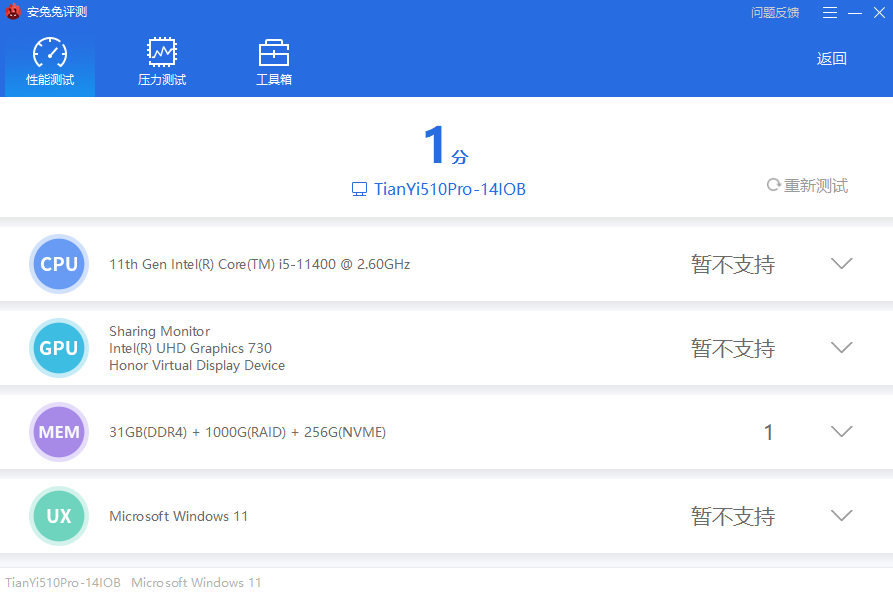This screenshot has width=893, height=594.
Task: Expand the MEM score details chevron
Action: [841, 432]
